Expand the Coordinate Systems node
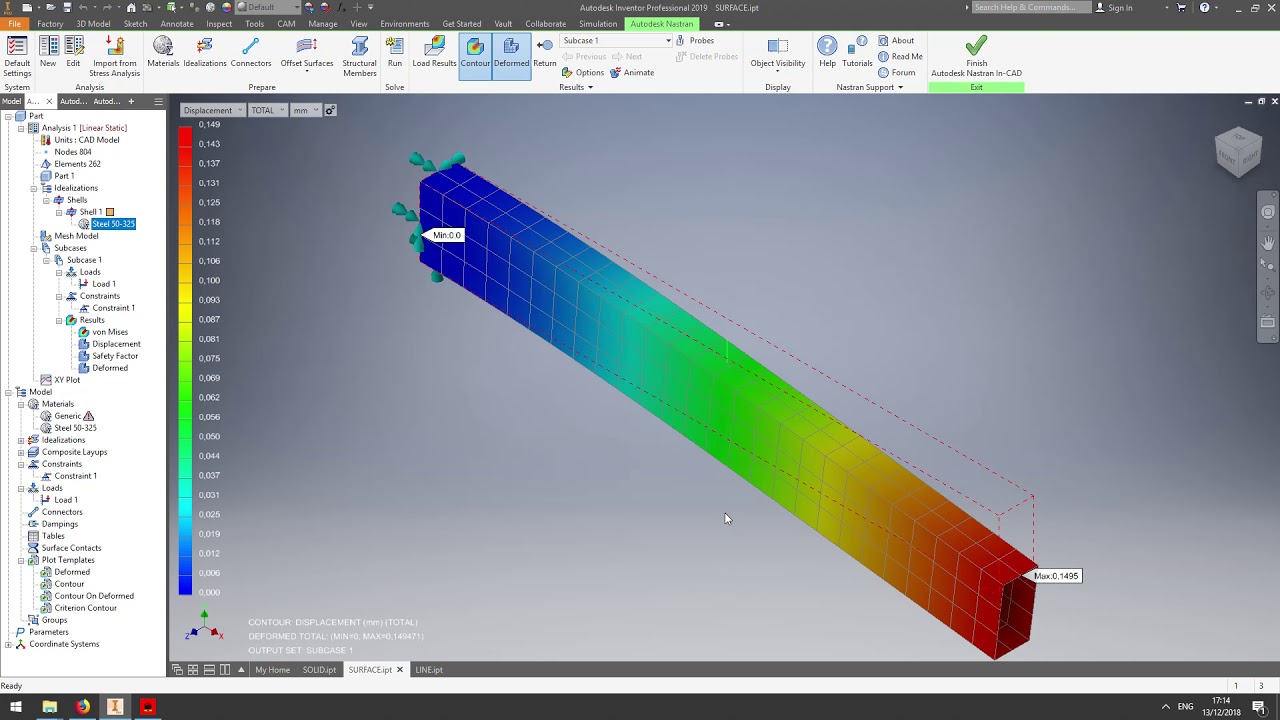Image resolution: width=1280 pixels, height=720 pixels. [8, 644]
